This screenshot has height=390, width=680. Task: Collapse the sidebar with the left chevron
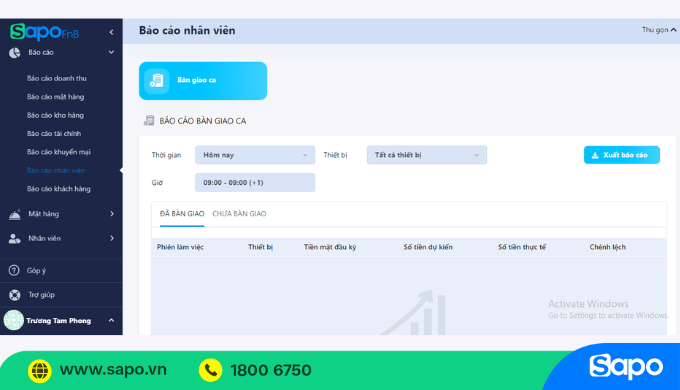(x=111, y=32)
